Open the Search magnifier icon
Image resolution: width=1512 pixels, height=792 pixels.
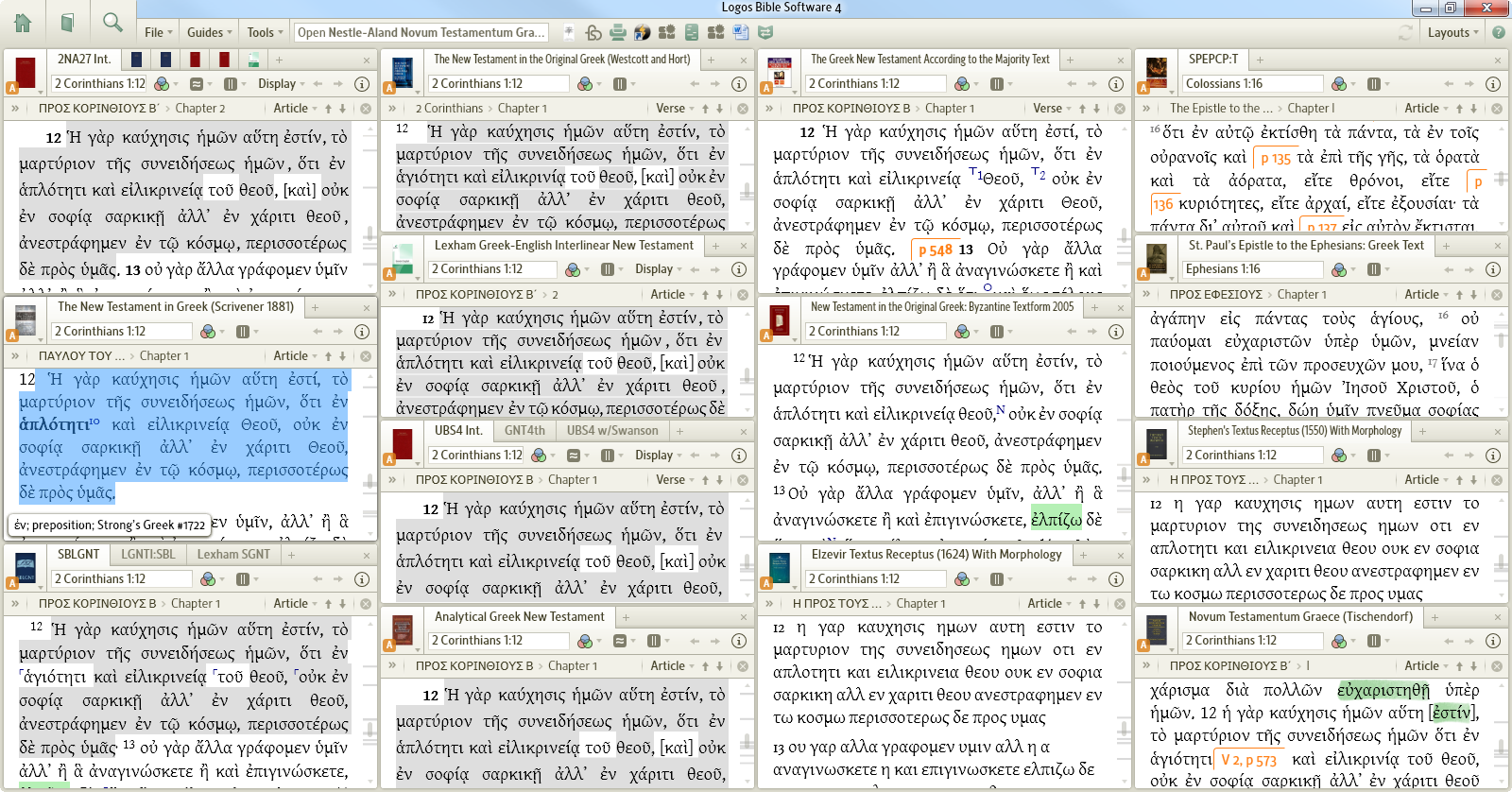pyautogui.click(x=112, y=22)
